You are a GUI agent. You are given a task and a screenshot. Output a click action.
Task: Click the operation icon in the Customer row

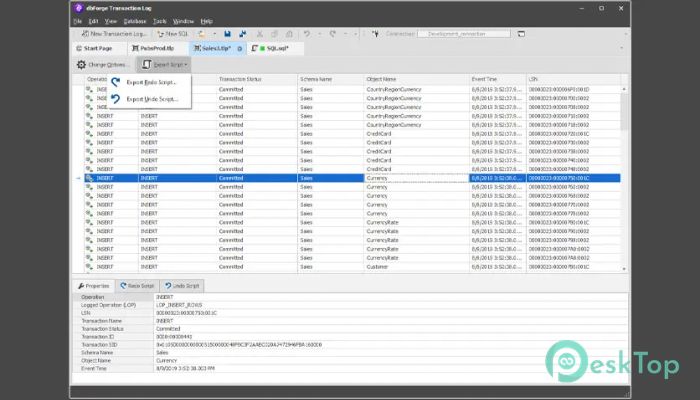[x=89, y=267]
